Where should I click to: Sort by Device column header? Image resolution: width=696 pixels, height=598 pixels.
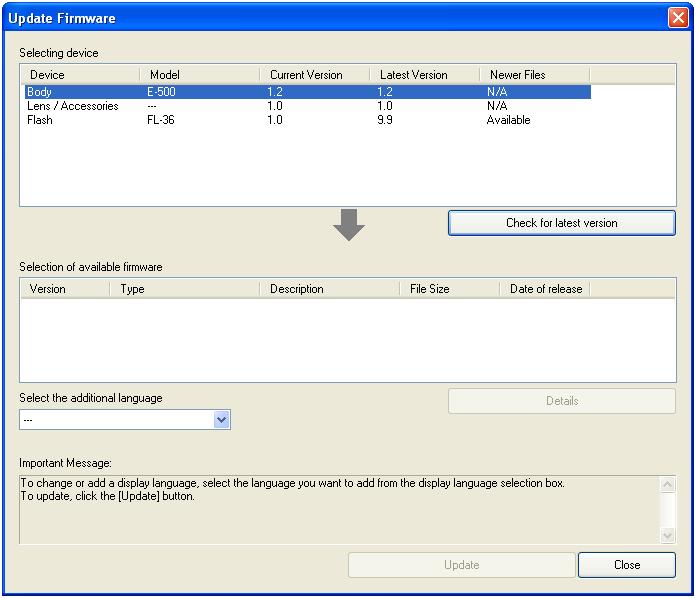(80, 75)
